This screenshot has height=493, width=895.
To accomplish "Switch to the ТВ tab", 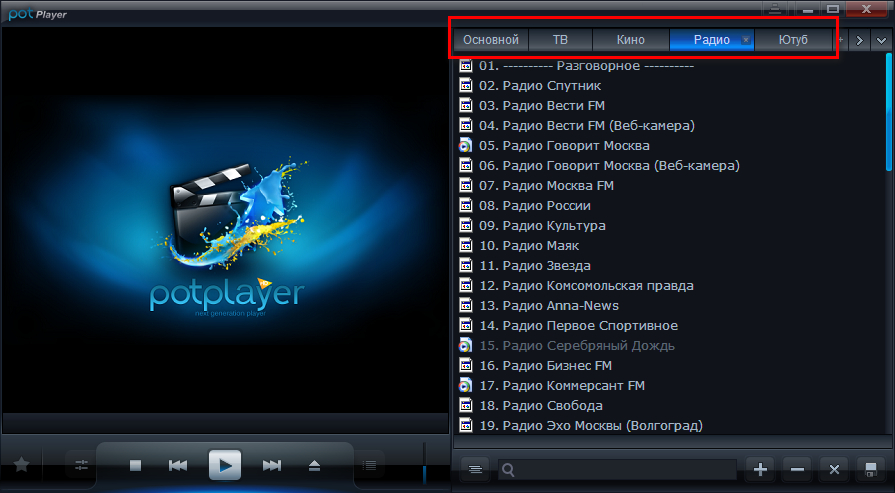I will pyautogui.click(x=560, y=40).
